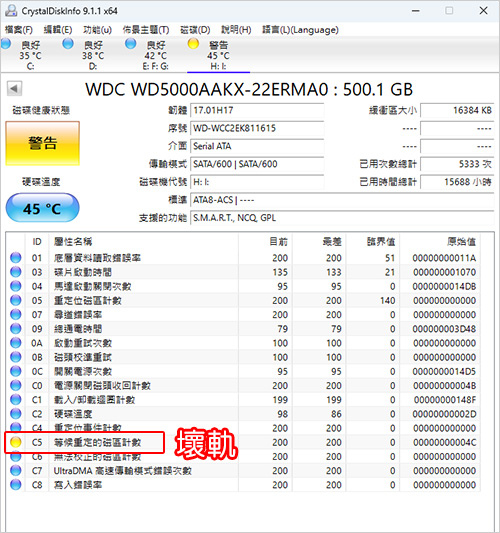This screenshot has height=533, width=500.
Task: Select the 重定位磁區計數 attribute name
Action: [x=87, y=300]
